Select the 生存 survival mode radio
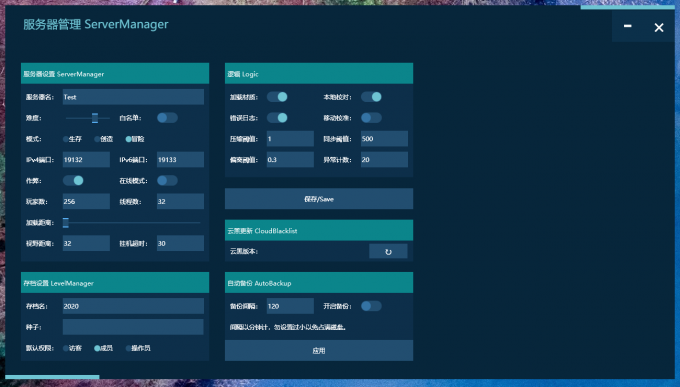The height and width of the screenshot is (387, 680). pyautogui.click(x=72, y=139)
